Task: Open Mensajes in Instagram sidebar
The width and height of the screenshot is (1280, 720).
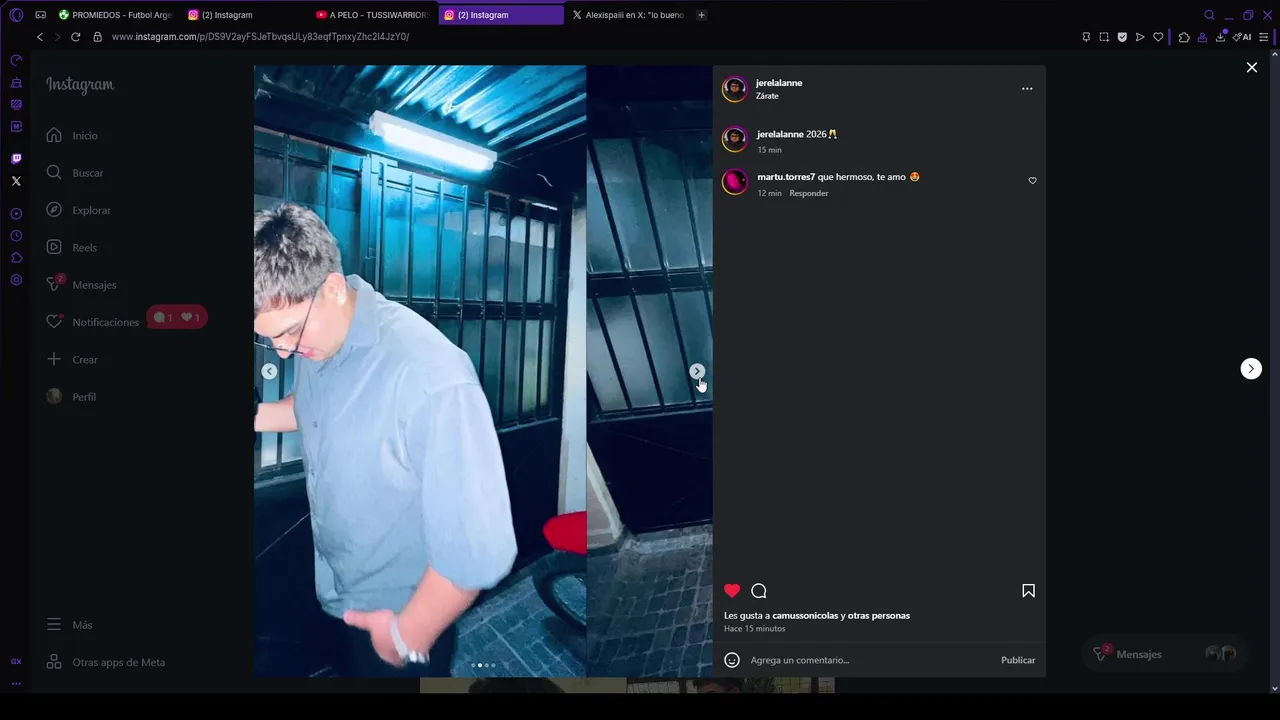Action: click(x=81, y=285)
